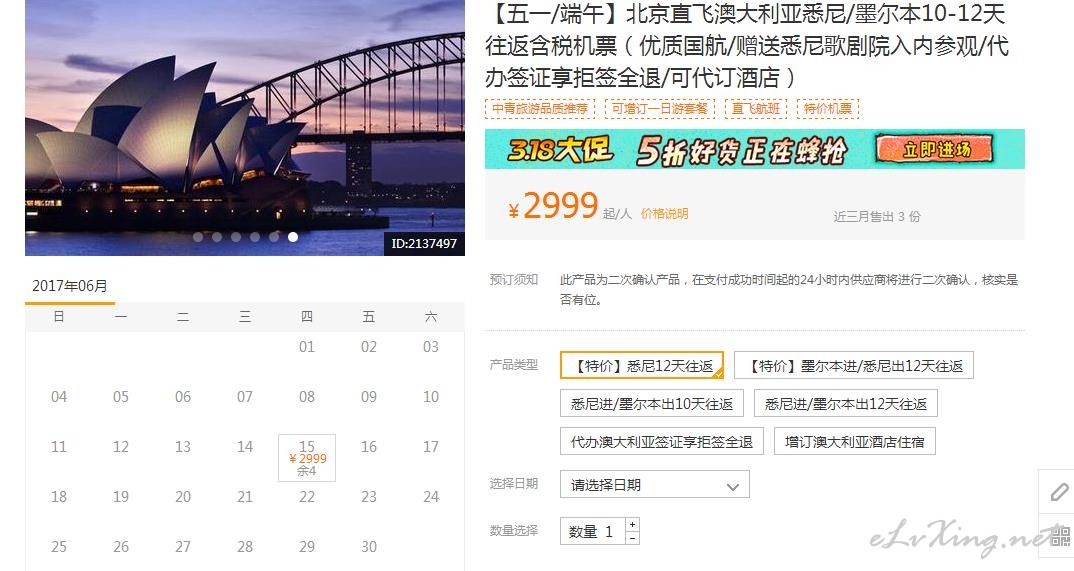The image size is (1074, 571).
Task: Decrease quantity with the minus stepper
Action: pyautogui.click(x=632, y=538)
